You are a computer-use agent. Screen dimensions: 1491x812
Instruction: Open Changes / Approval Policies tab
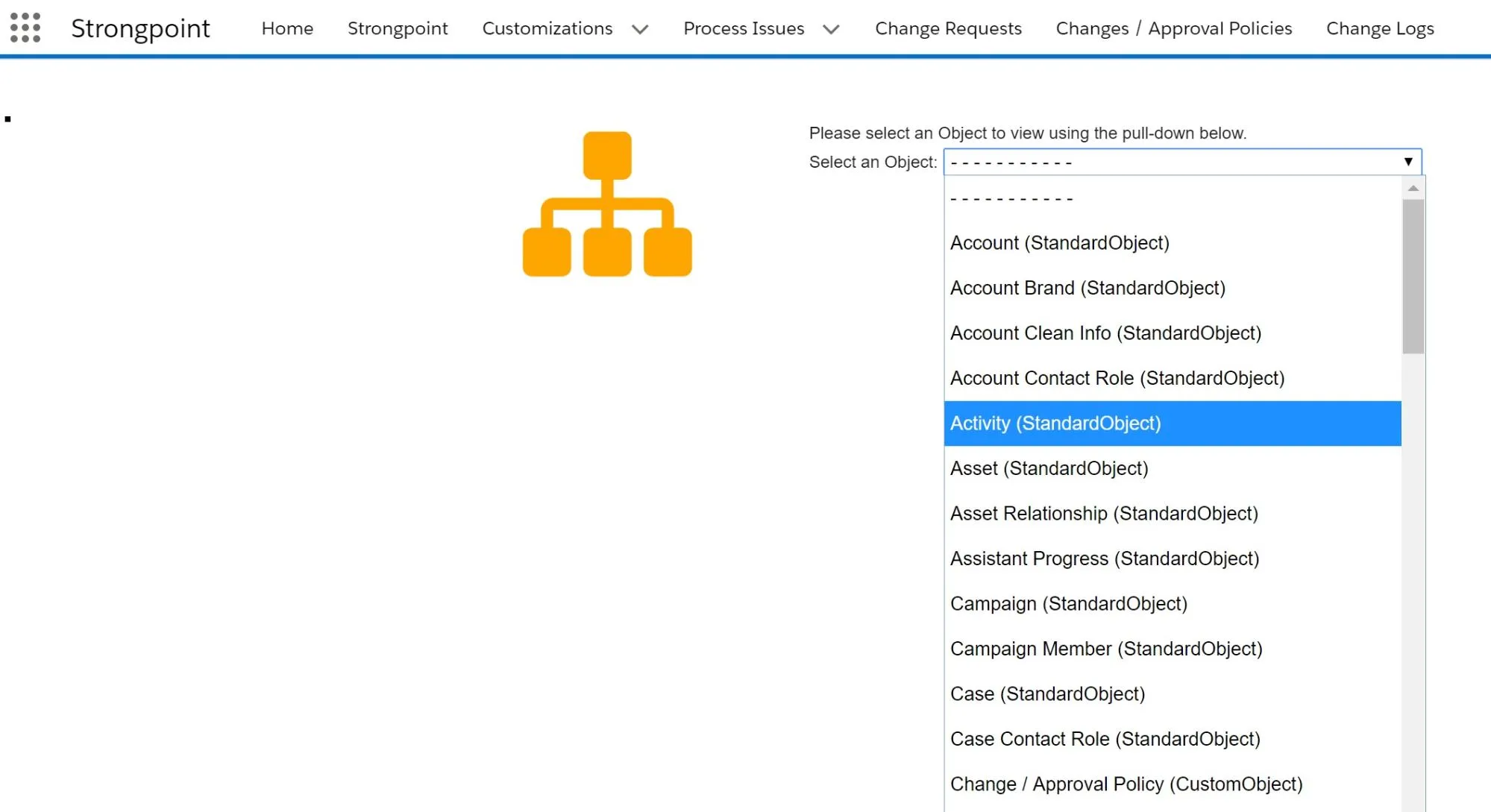1173,28
